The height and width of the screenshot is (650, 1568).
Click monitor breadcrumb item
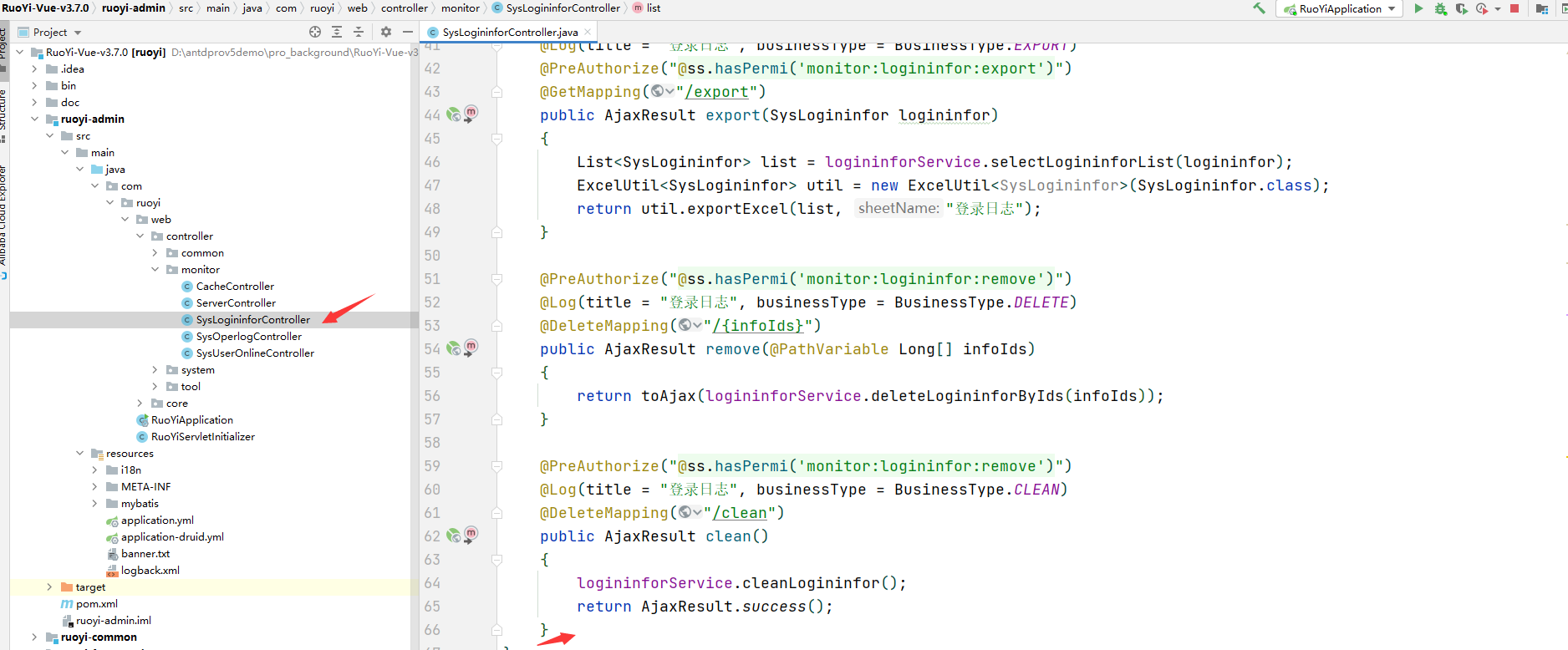click(461, 8)
